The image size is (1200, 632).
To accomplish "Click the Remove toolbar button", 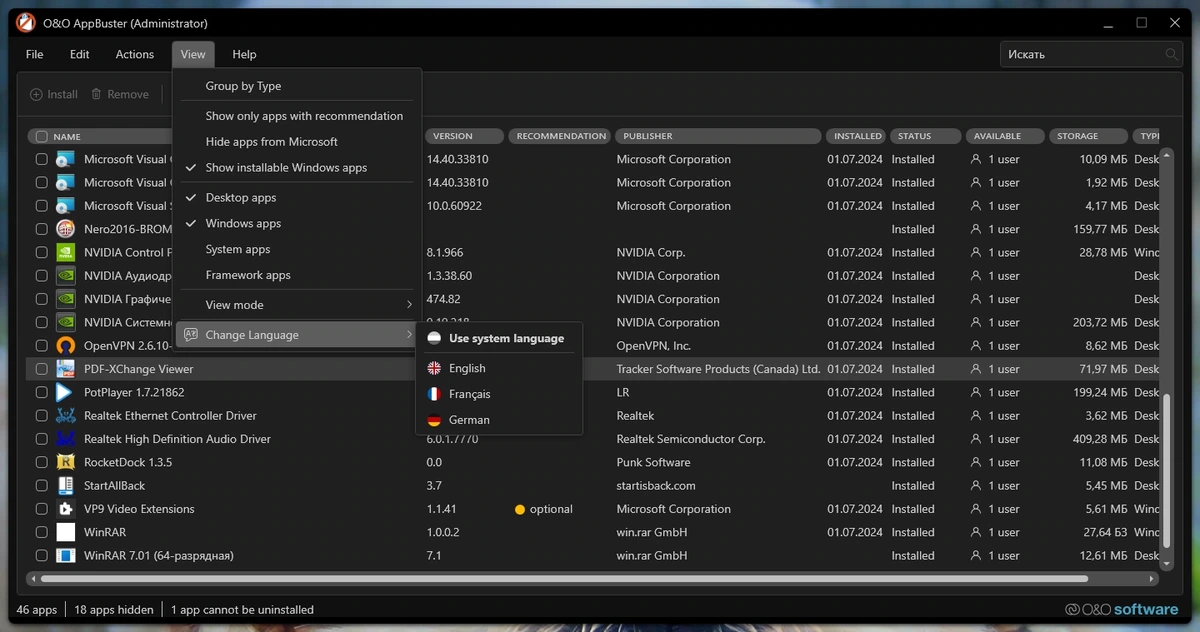I will click(119, 94).
